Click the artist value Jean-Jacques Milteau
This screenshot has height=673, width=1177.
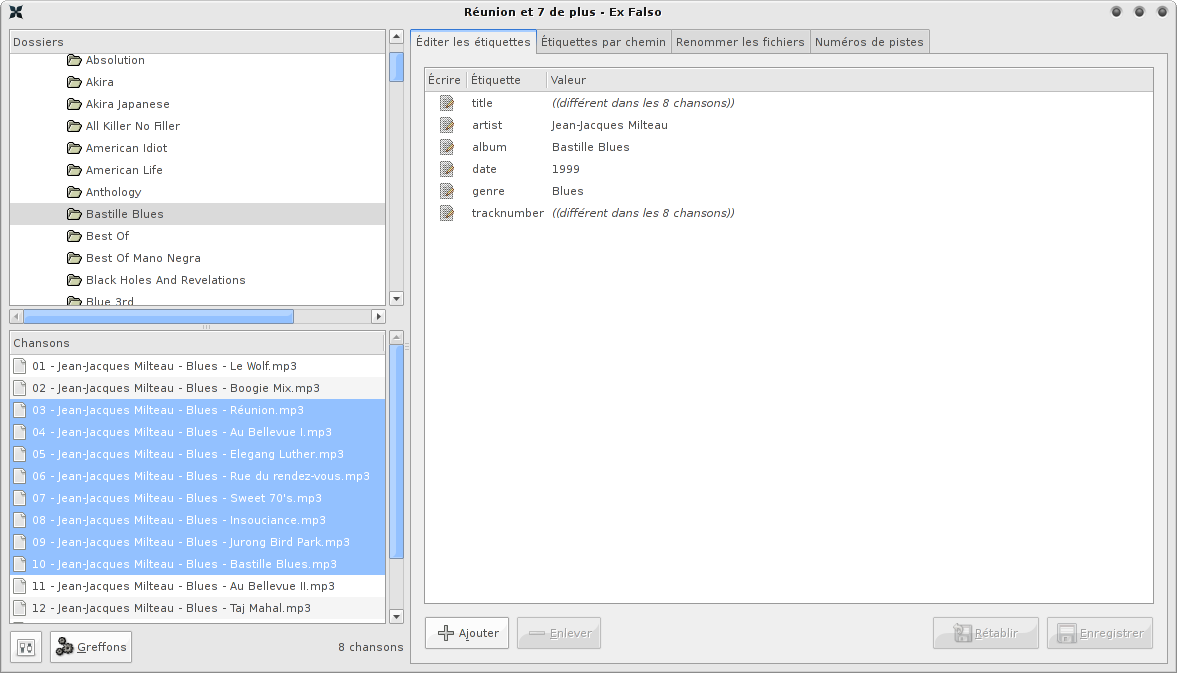click(x=610, y=125)
